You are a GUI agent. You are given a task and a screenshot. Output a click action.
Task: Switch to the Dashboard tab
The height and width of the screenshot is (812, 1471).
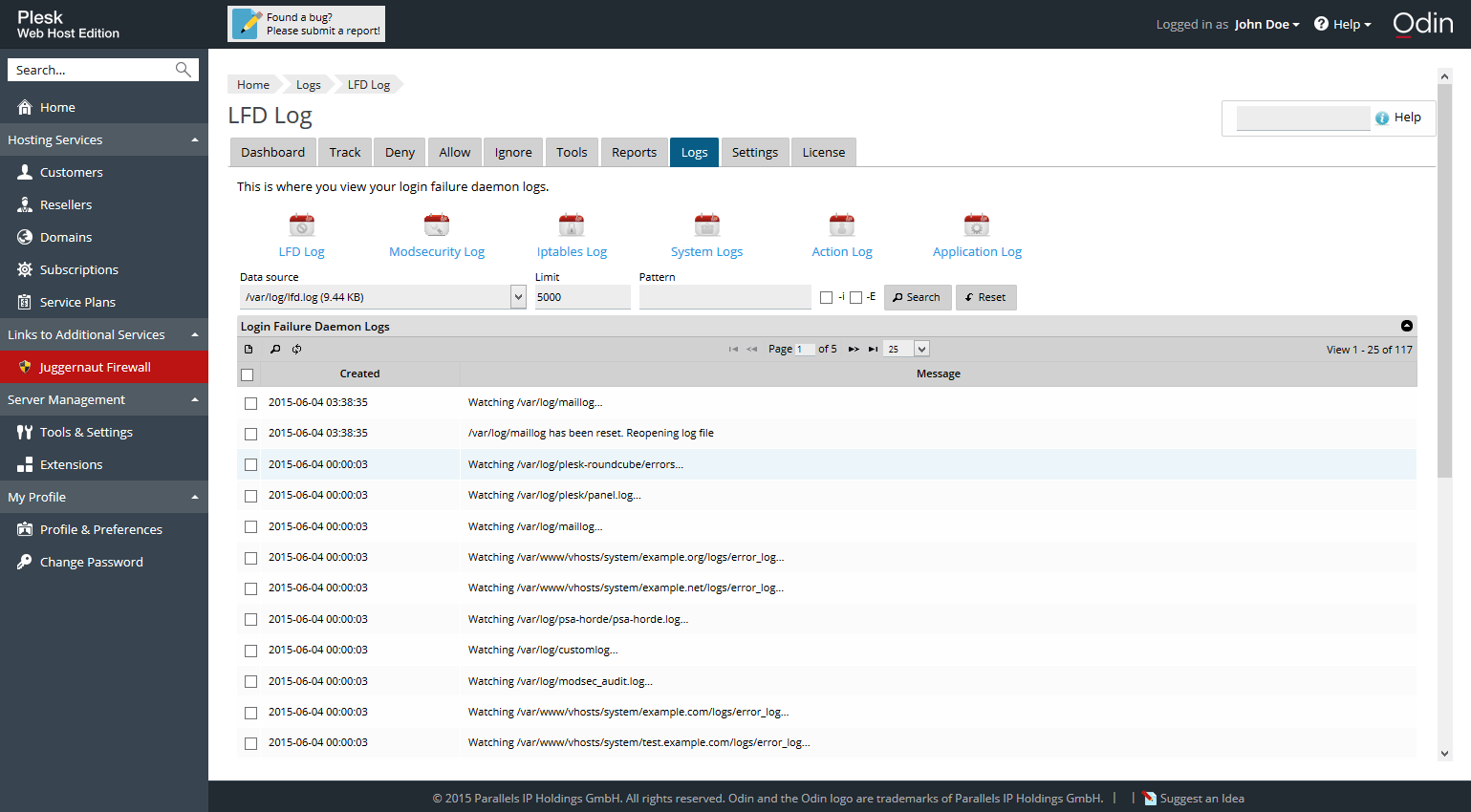pyautogui.click(x=272, y=152)
